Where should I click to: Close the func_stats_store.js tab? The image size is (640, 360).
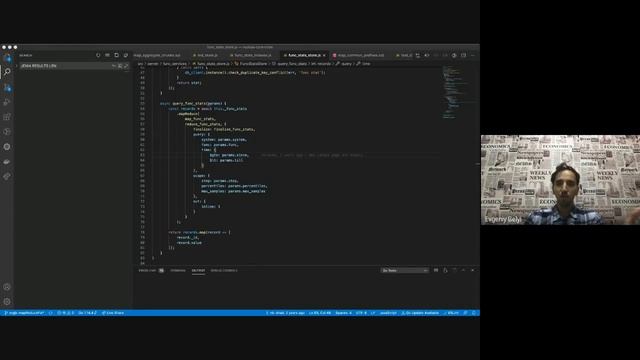tap(324, 55)
